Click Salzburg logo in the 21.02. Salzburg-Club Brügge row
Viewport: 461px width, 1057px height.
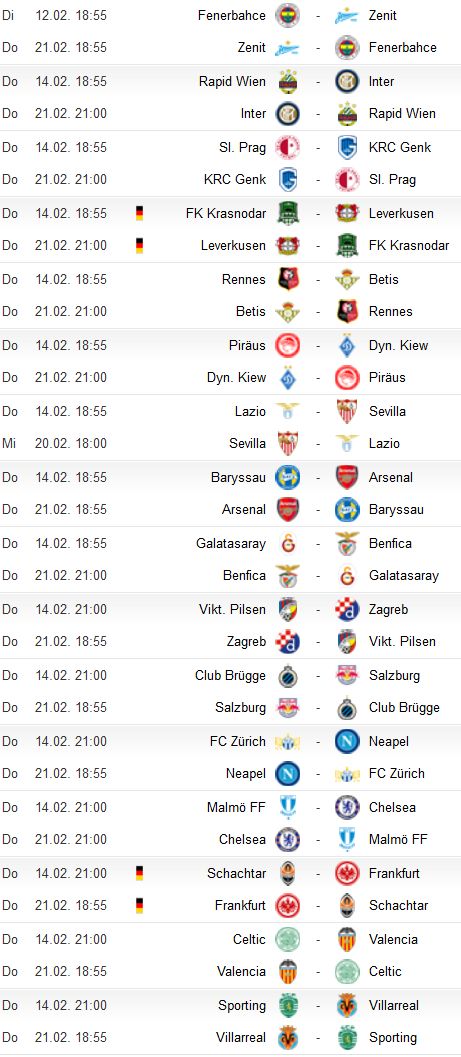click(x=288, y=707)
